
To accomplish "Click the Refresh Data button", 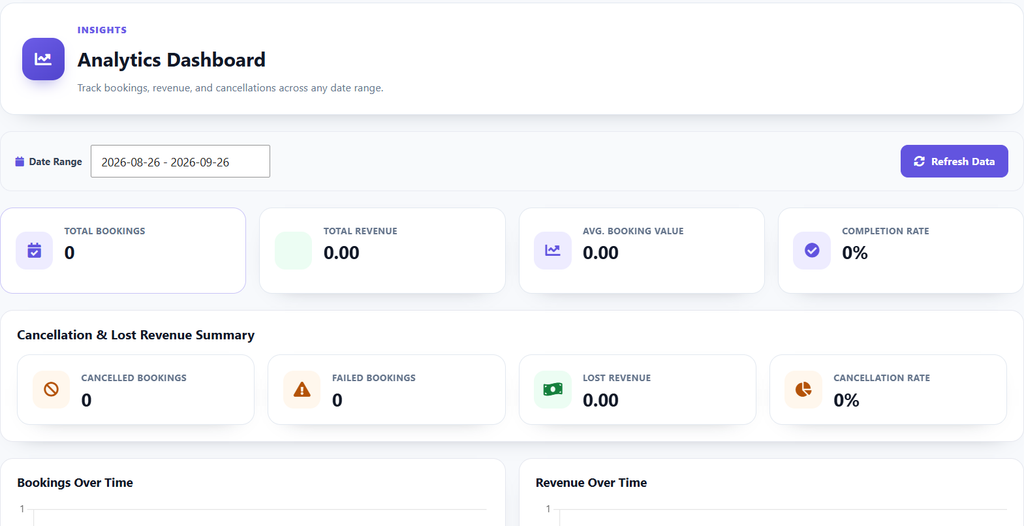I will [x=954, y=161].
